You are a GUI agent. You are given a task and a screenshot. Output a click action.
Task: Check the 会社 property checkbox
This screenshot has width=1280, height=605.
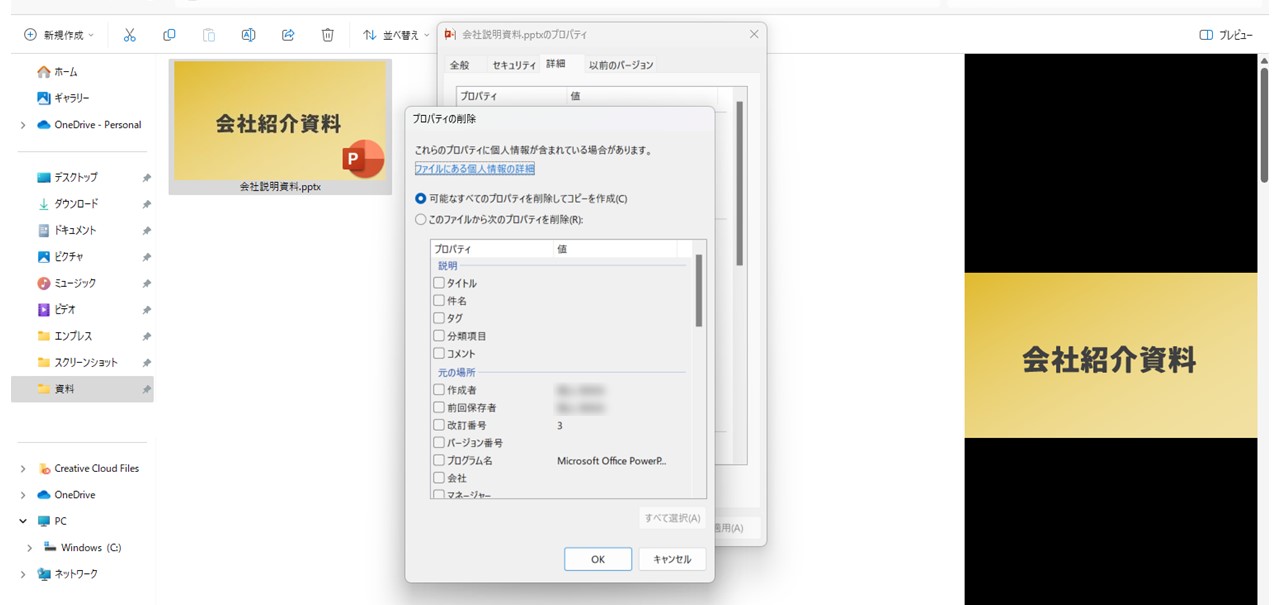tap(439, 478)
